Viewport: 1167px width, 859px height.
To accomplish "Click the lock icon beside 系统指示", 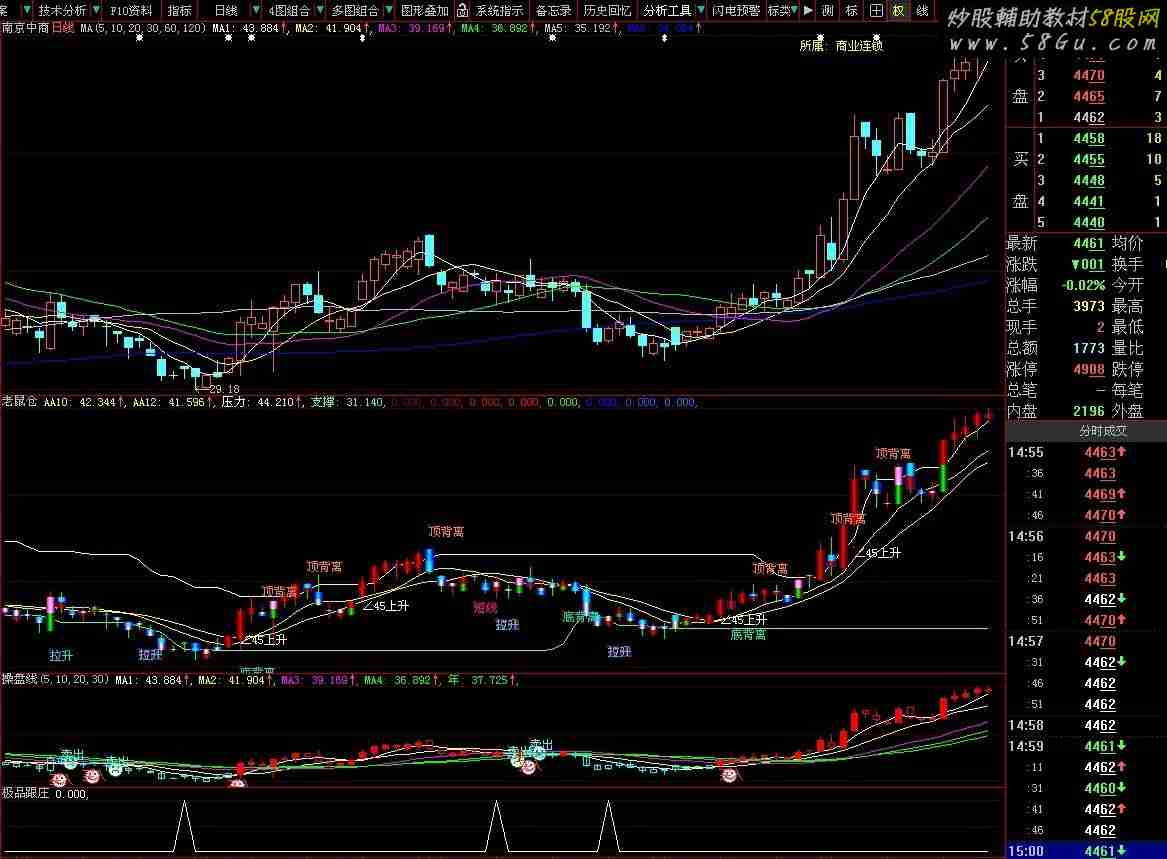I will click(462, 10).
